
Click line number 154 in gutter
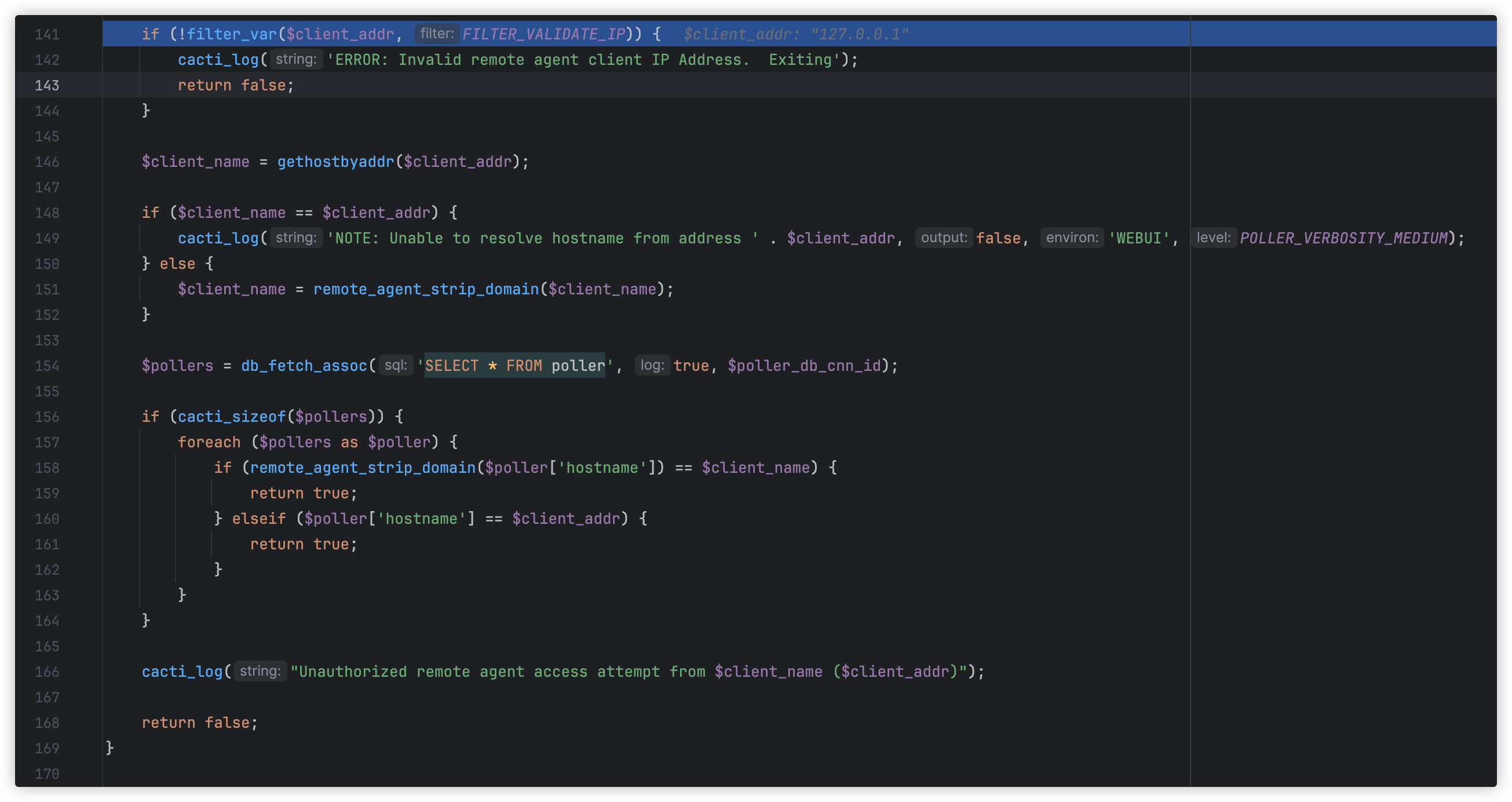click(47, 366)
